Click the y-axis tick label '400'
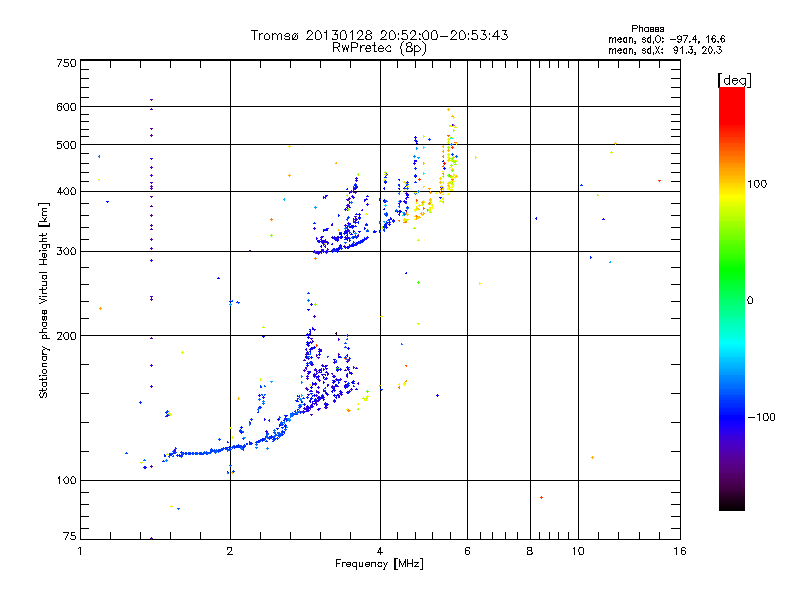Viewport: 800px width, 600px height. pyautogui.click(x=66, y=191)
